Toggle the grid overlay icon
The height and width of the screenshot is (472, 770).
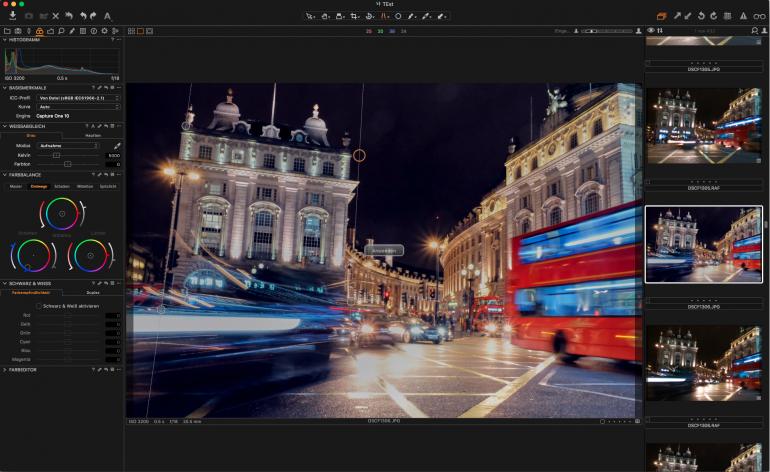point(728,16)
